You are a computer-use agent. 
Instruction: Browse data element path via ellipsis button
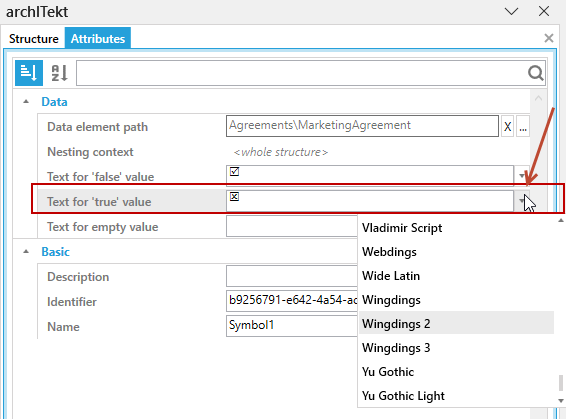523,127
